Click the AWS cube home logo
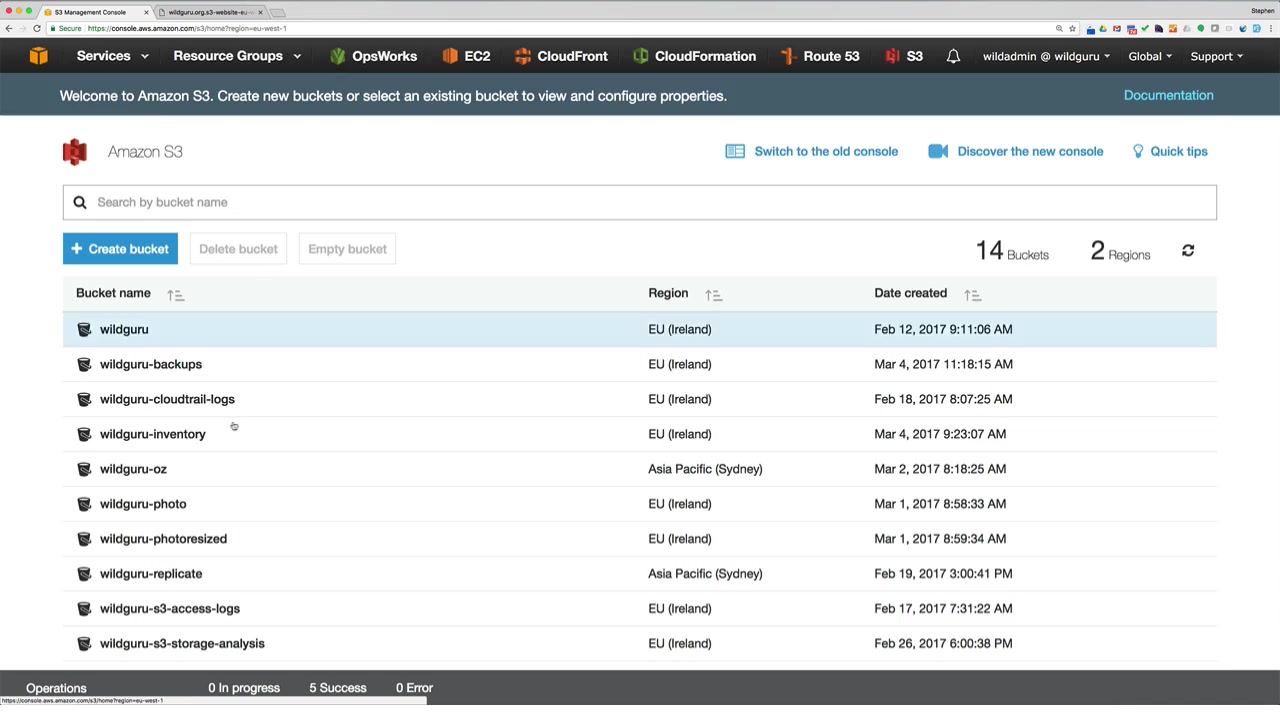1280x720 pixels. 38,56
